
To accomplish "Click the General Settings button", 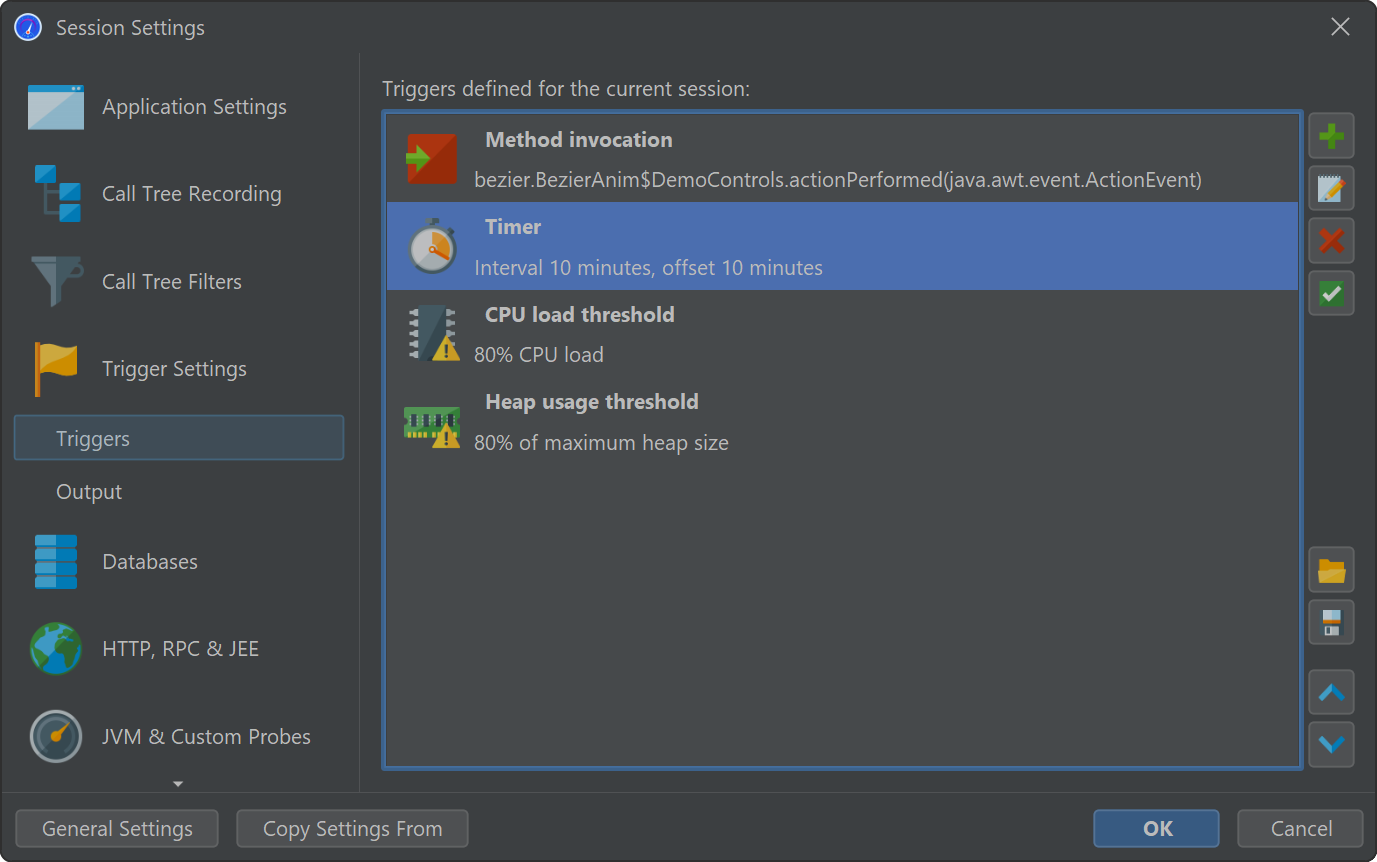I will click(x=117, y=829).
